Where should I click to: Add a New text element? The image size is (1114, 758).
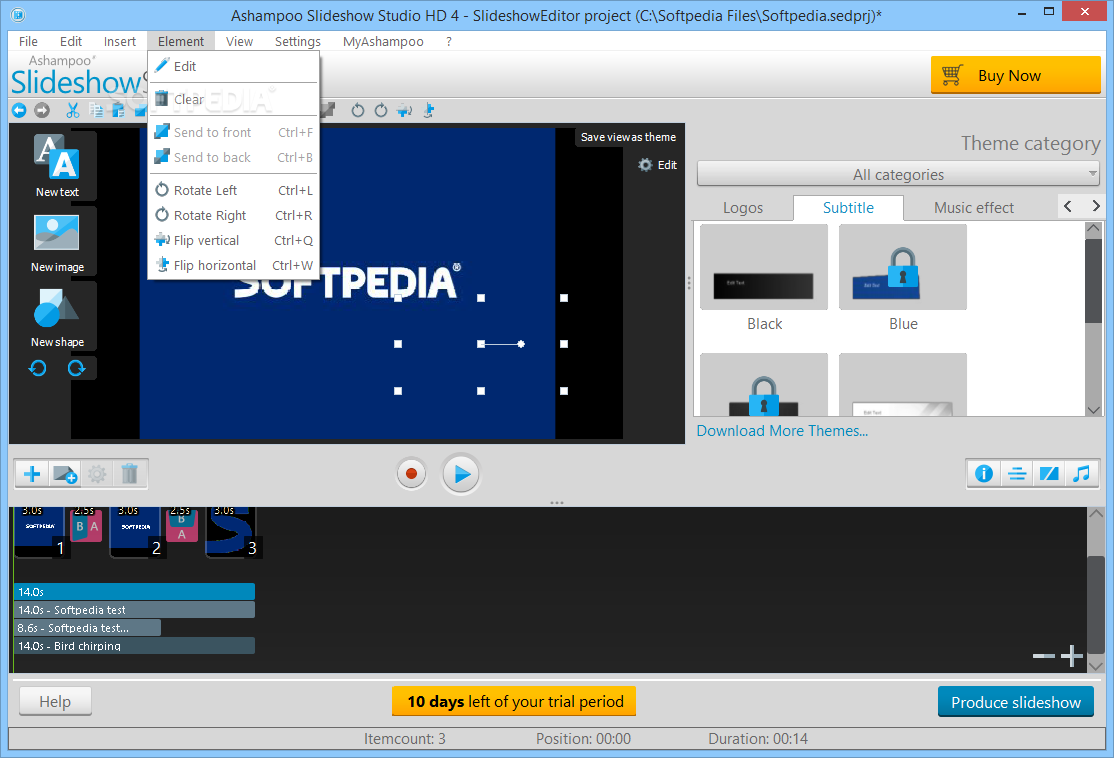tap(57, 166)
